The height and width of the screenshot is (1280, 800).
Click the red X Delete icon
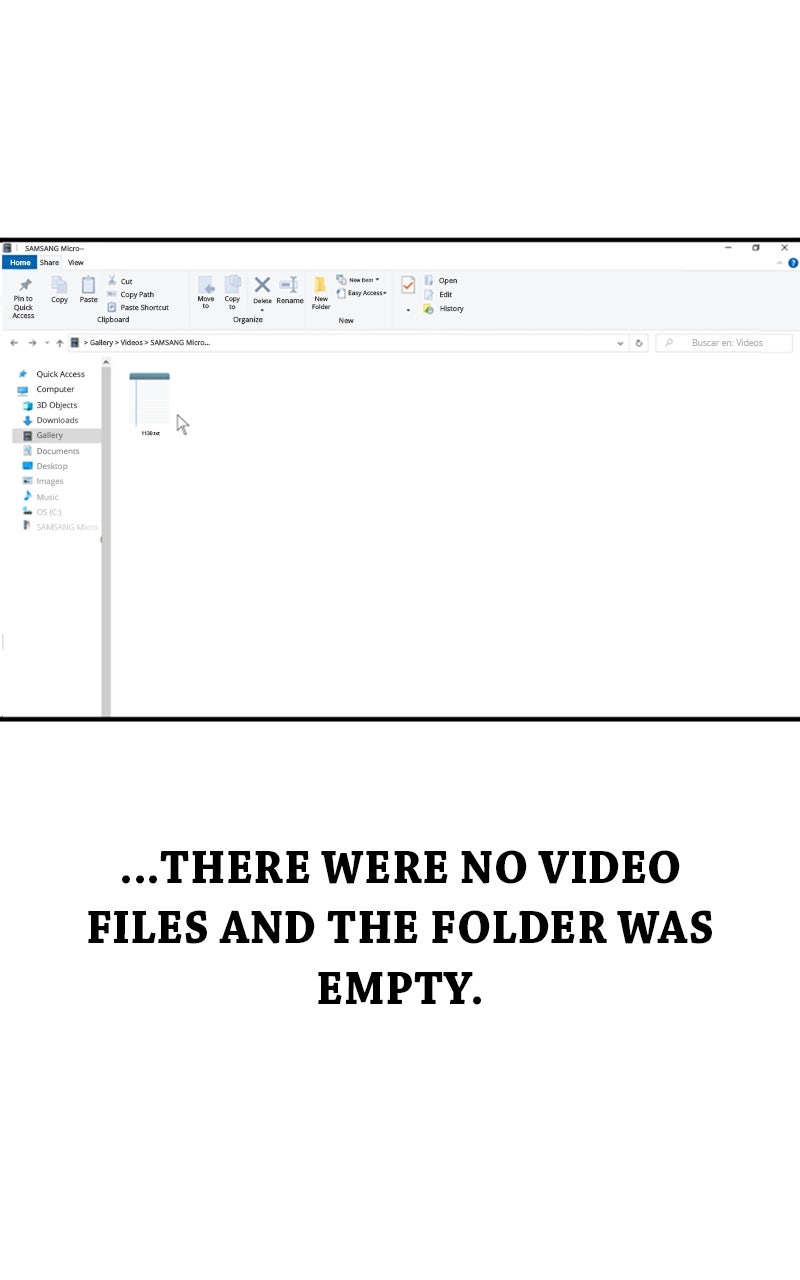(x=262, y=285)
